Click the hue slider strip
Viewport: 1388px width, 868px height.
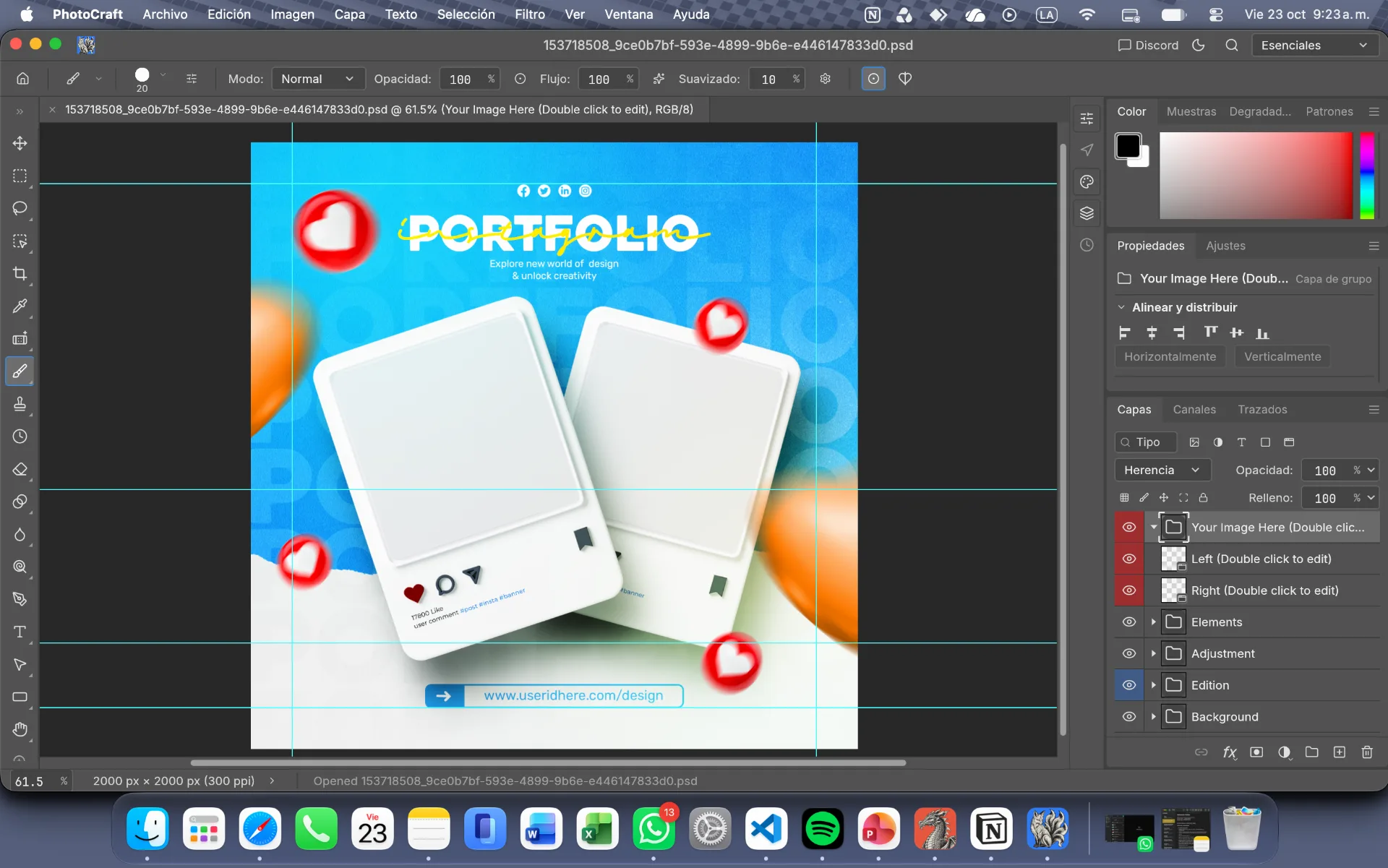[x=1366, y=175]
